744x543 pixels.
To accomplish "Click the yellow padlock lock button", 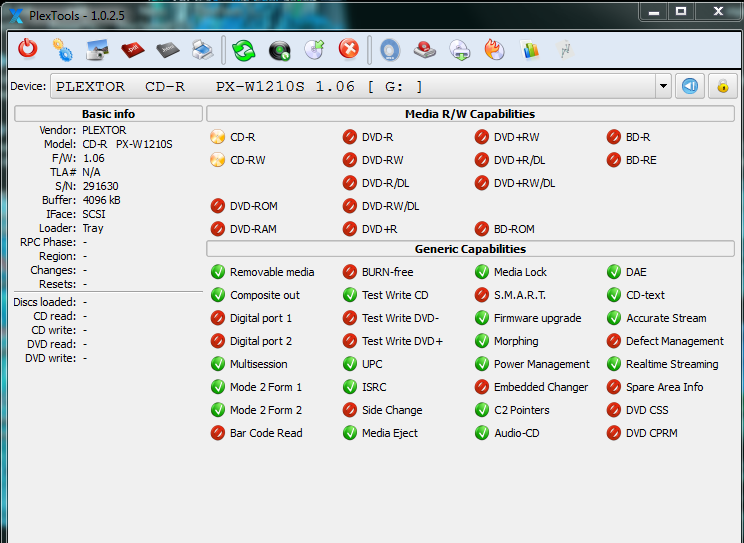I will tap(723, 86).
